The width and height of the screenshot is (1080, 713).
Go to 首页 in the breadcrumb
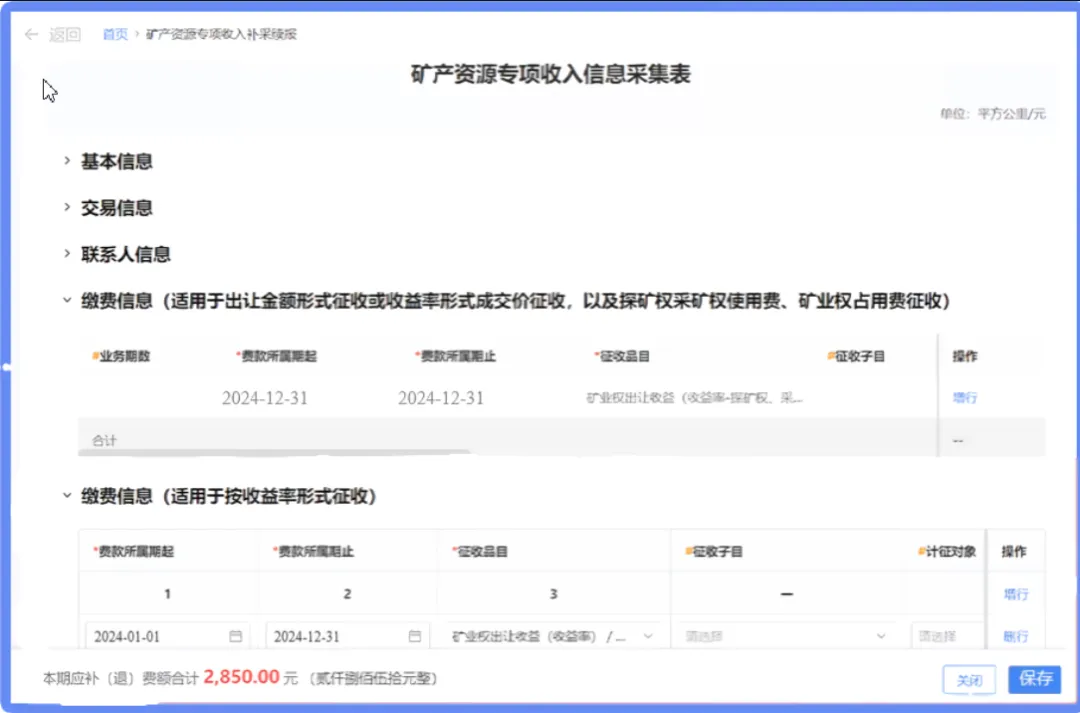pos(115,35)
